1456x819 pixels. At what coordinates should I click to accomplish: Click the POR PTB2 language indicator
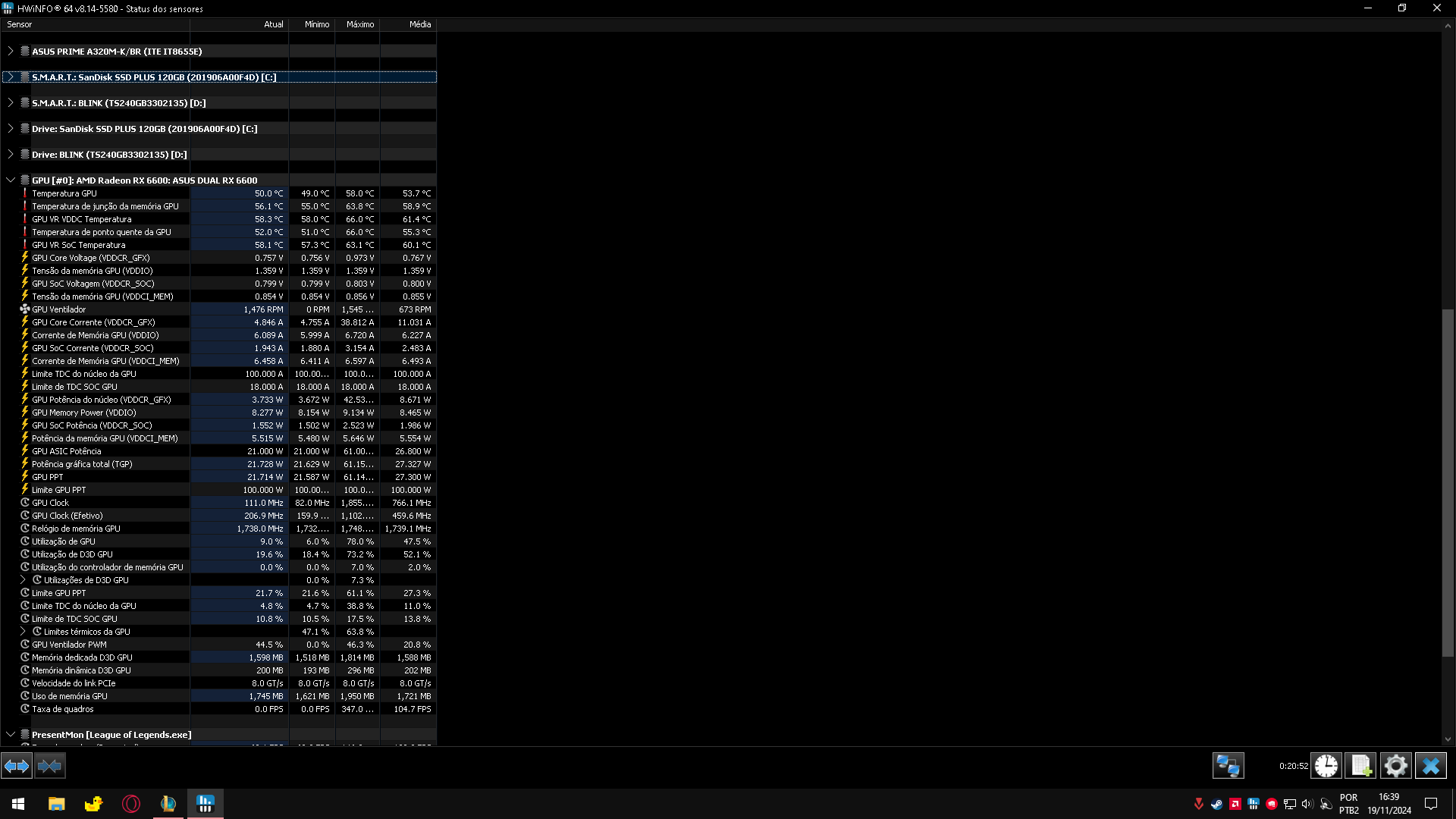pyautogui.click(x=1349, y=804)
